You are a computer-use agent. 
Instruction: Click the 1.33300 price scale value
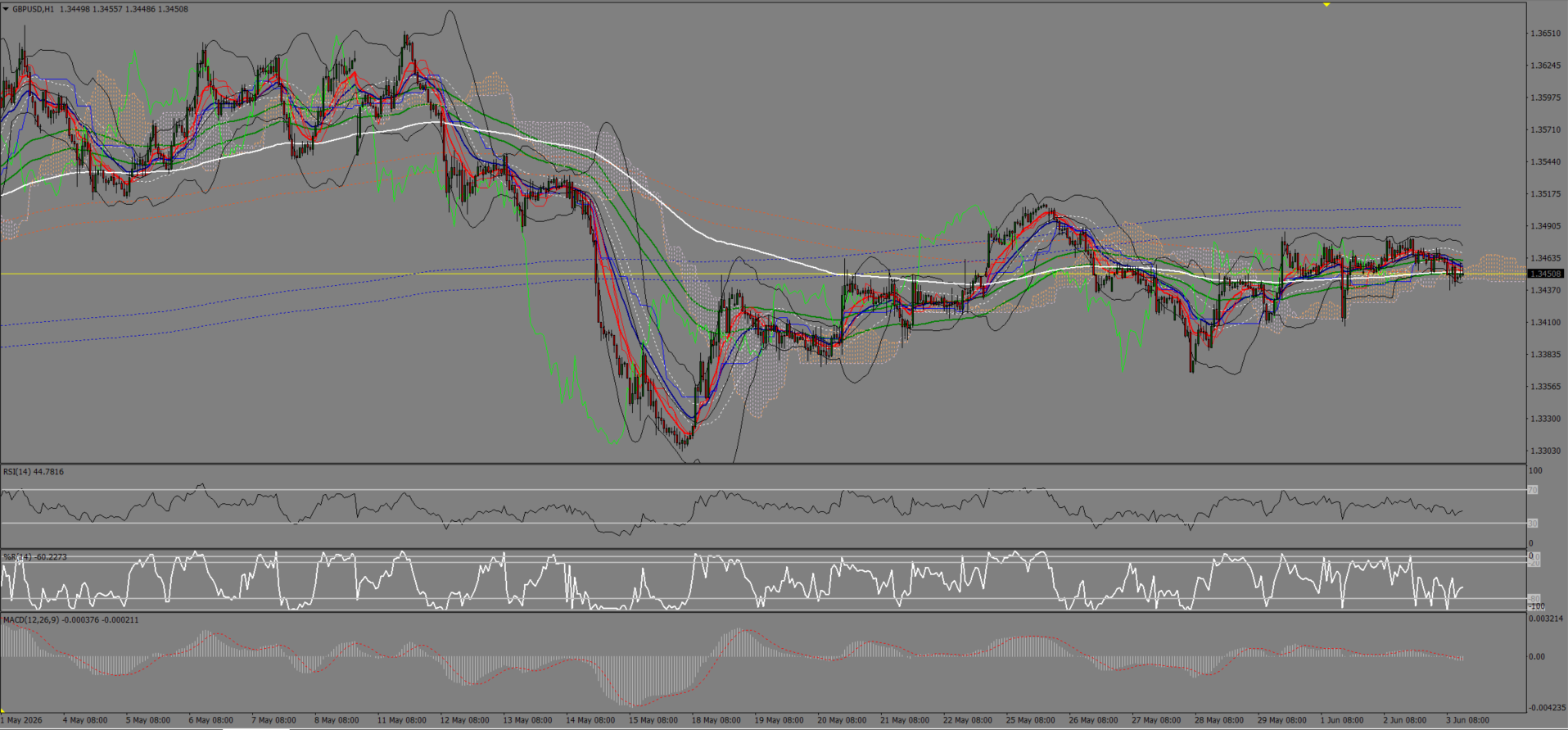point(1546,419)
